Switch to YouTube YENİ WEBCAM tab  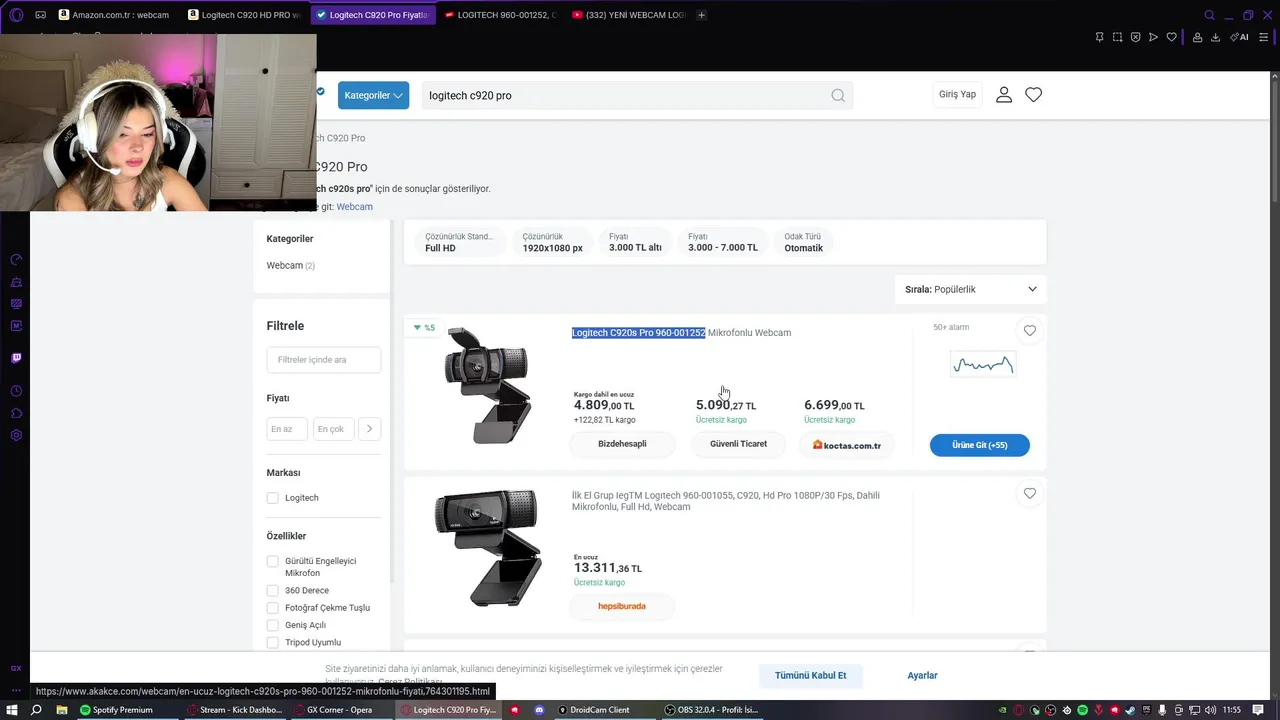[628, 15]
